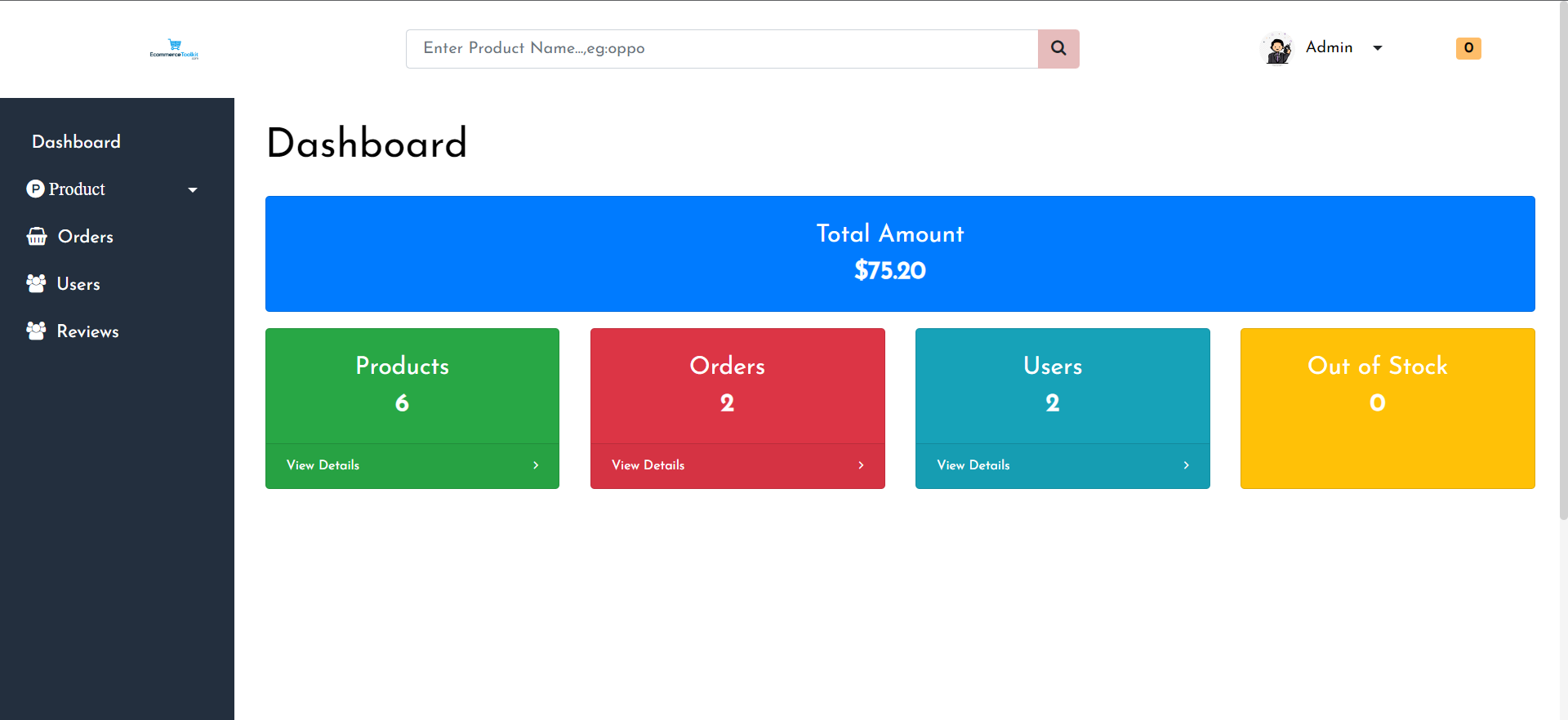Open Users from the sidebar menu
This screenshot has height=720, width=1568.
[x=78, y=283]
